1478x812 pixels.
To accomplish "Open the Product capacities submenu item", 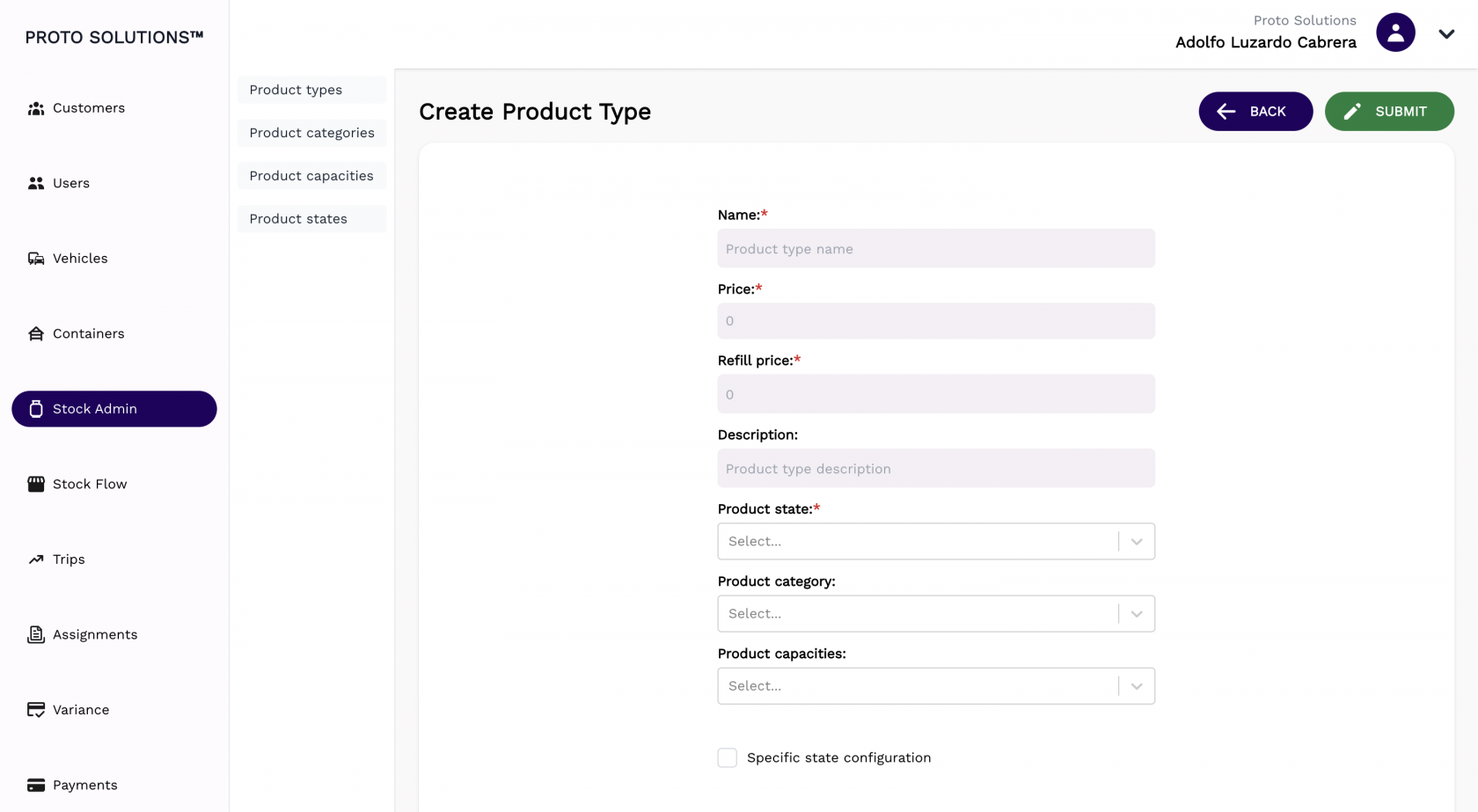I will tap(312, 176).
